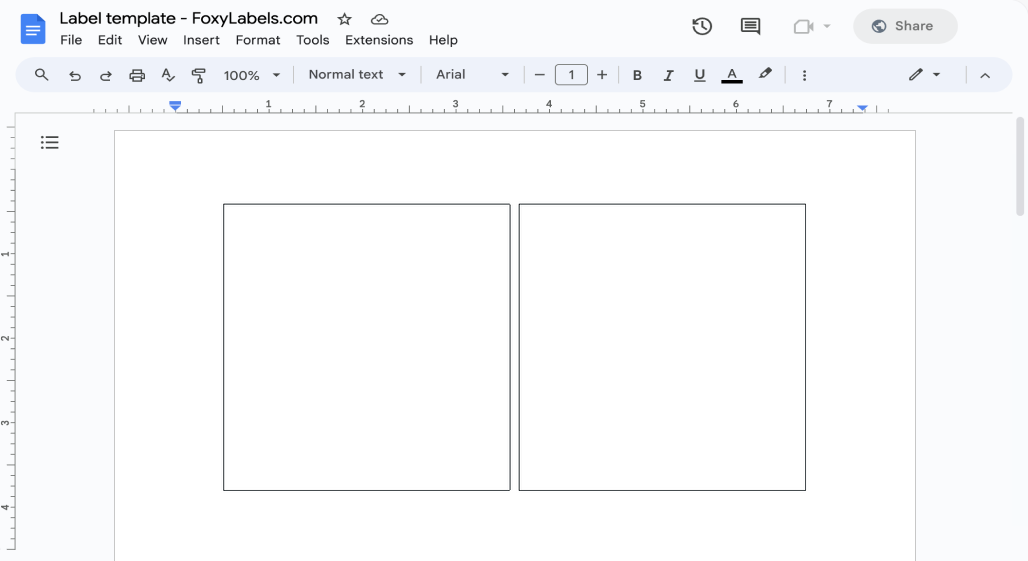
Task: Click the left indent ruler marker
Action: (x=174, y=106)
